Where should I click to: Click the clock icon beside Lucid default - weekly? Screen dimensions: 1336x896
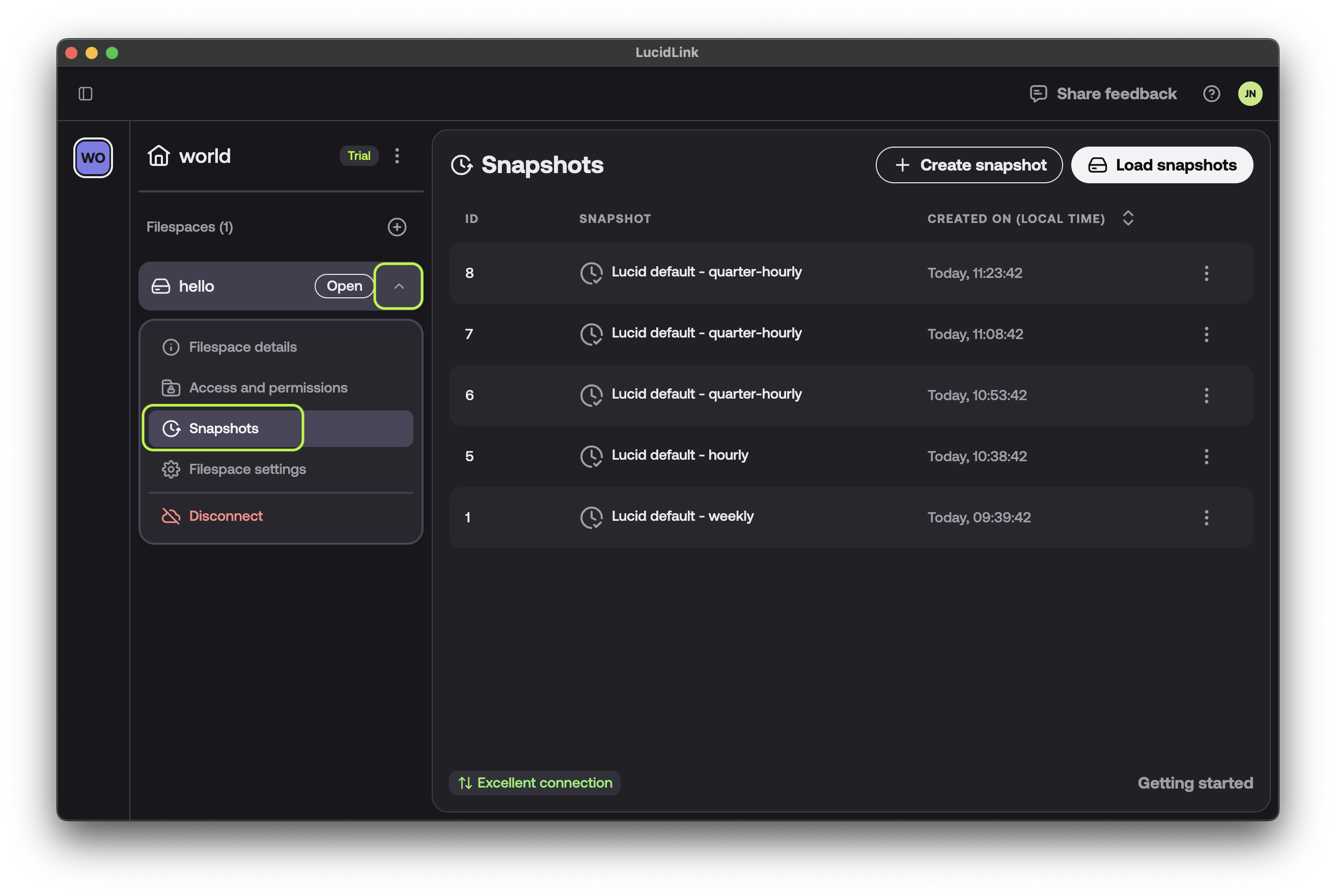[x=592, y=518]
